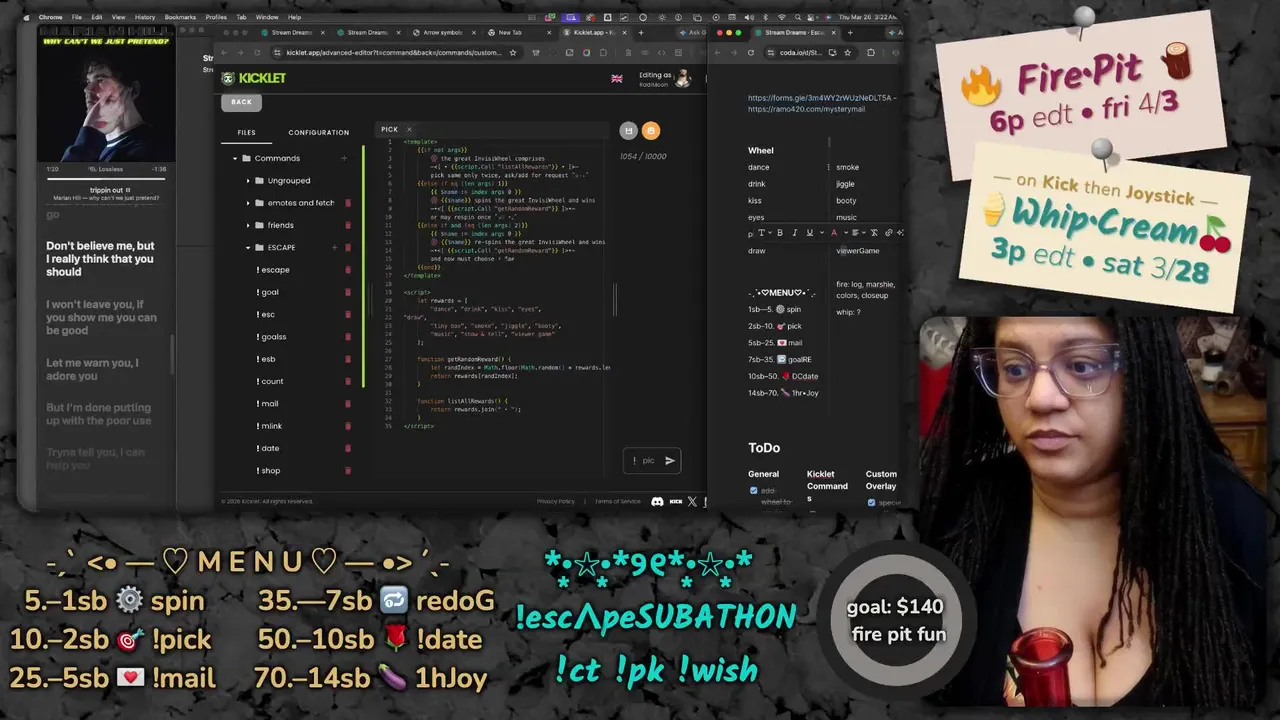The image size is (1280, 720).
Task: Send the test command with arrow icon
Action: (x=670, y=460)
